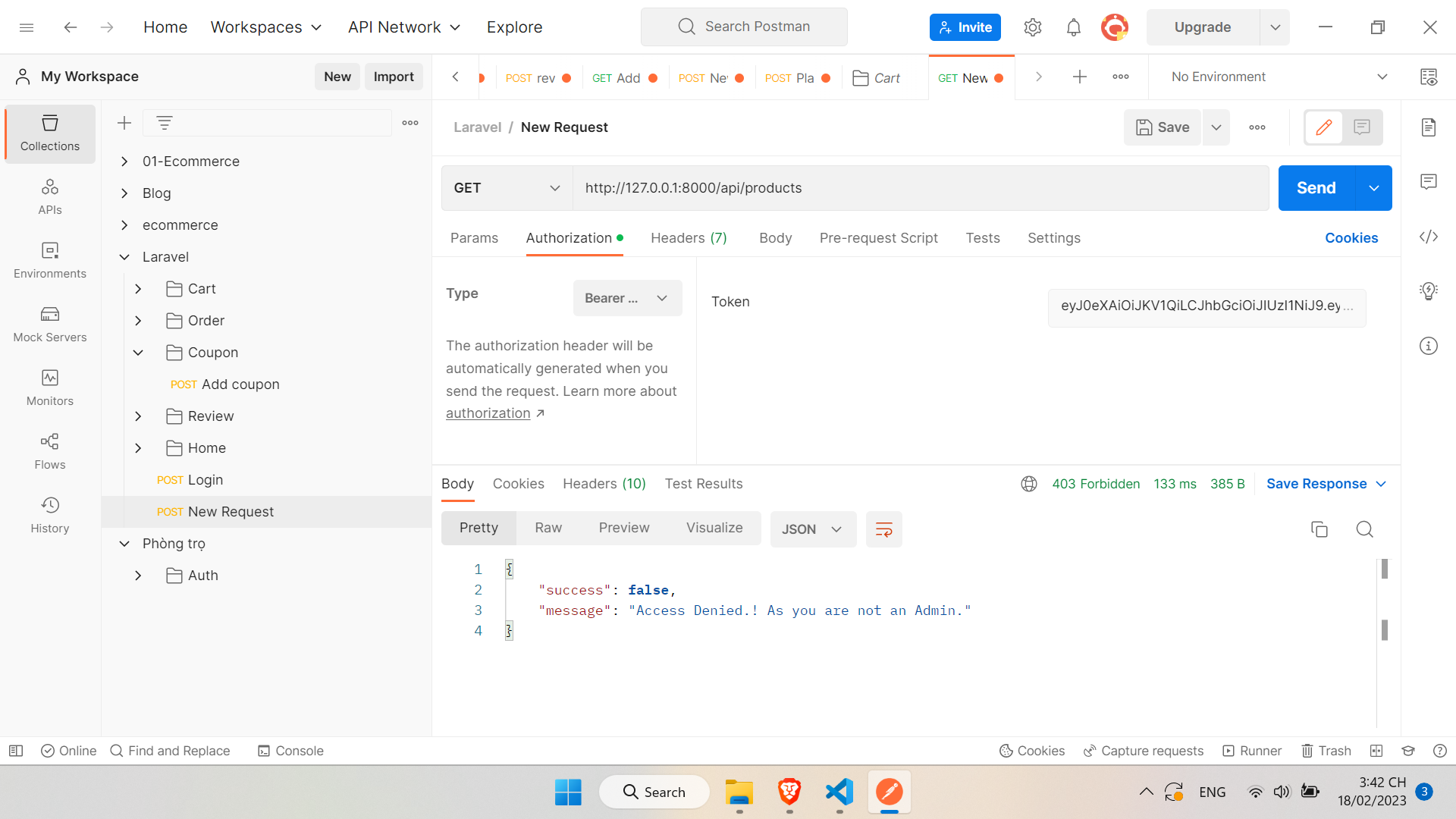Open the Cookies manager link
Viewport: 1456px width, 819px height.
1351,238
